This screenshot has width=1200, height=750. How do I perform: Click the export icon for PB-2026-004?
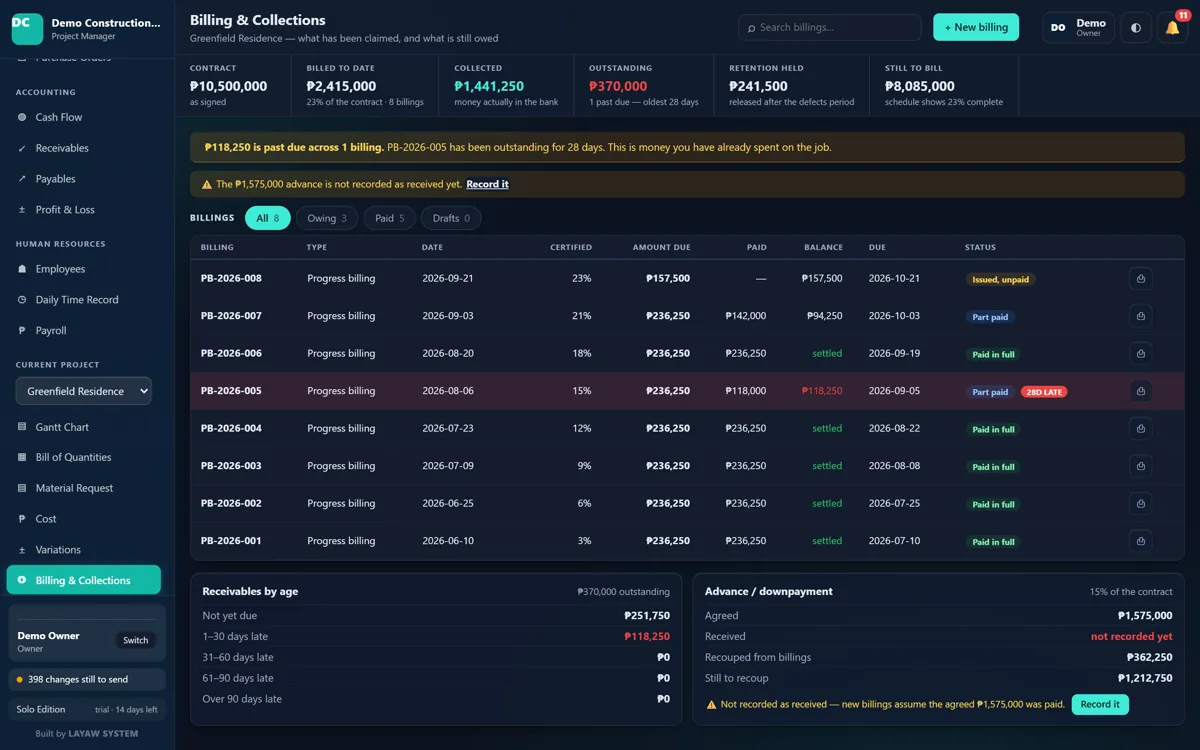coord(1141,429)
